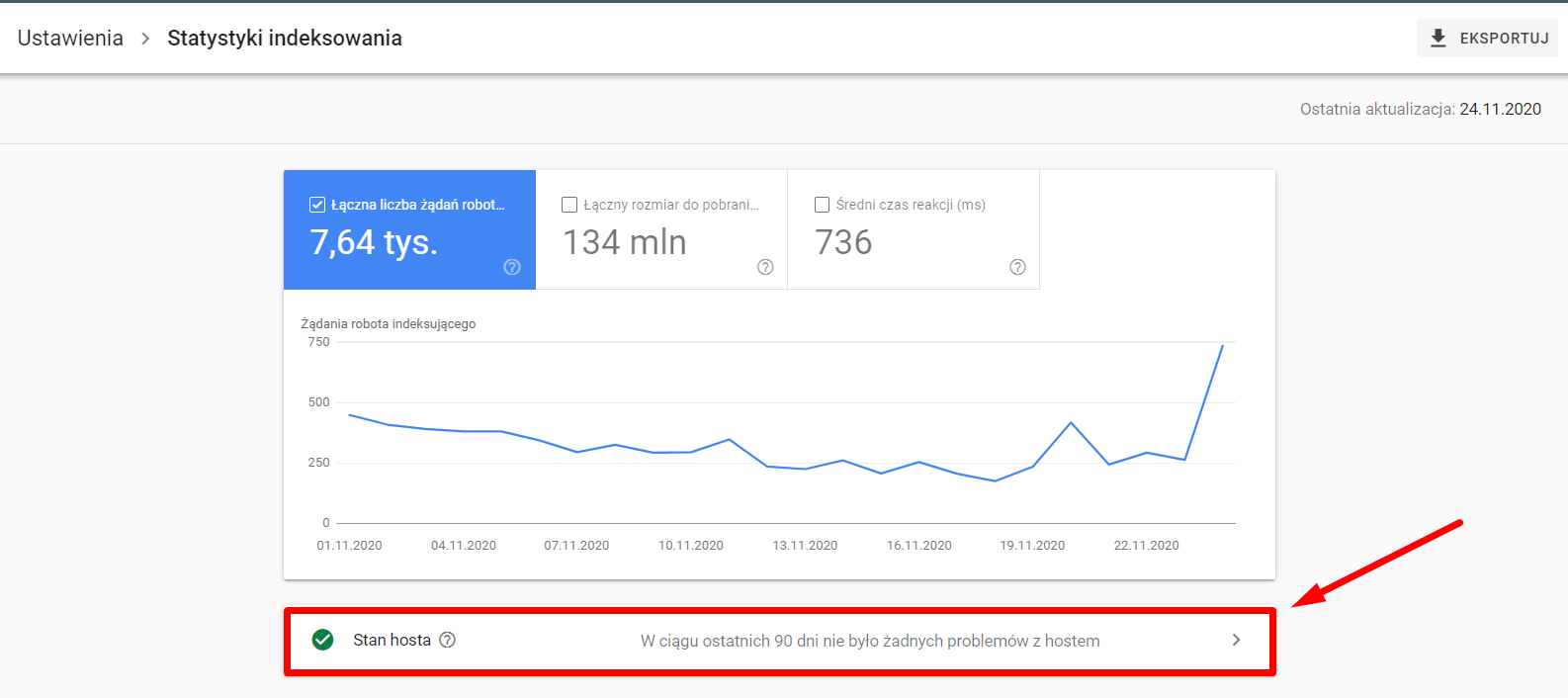Click the peak point at chart's right end
The height and width of the screenshot is (698, 1568).
point(1223,345)
